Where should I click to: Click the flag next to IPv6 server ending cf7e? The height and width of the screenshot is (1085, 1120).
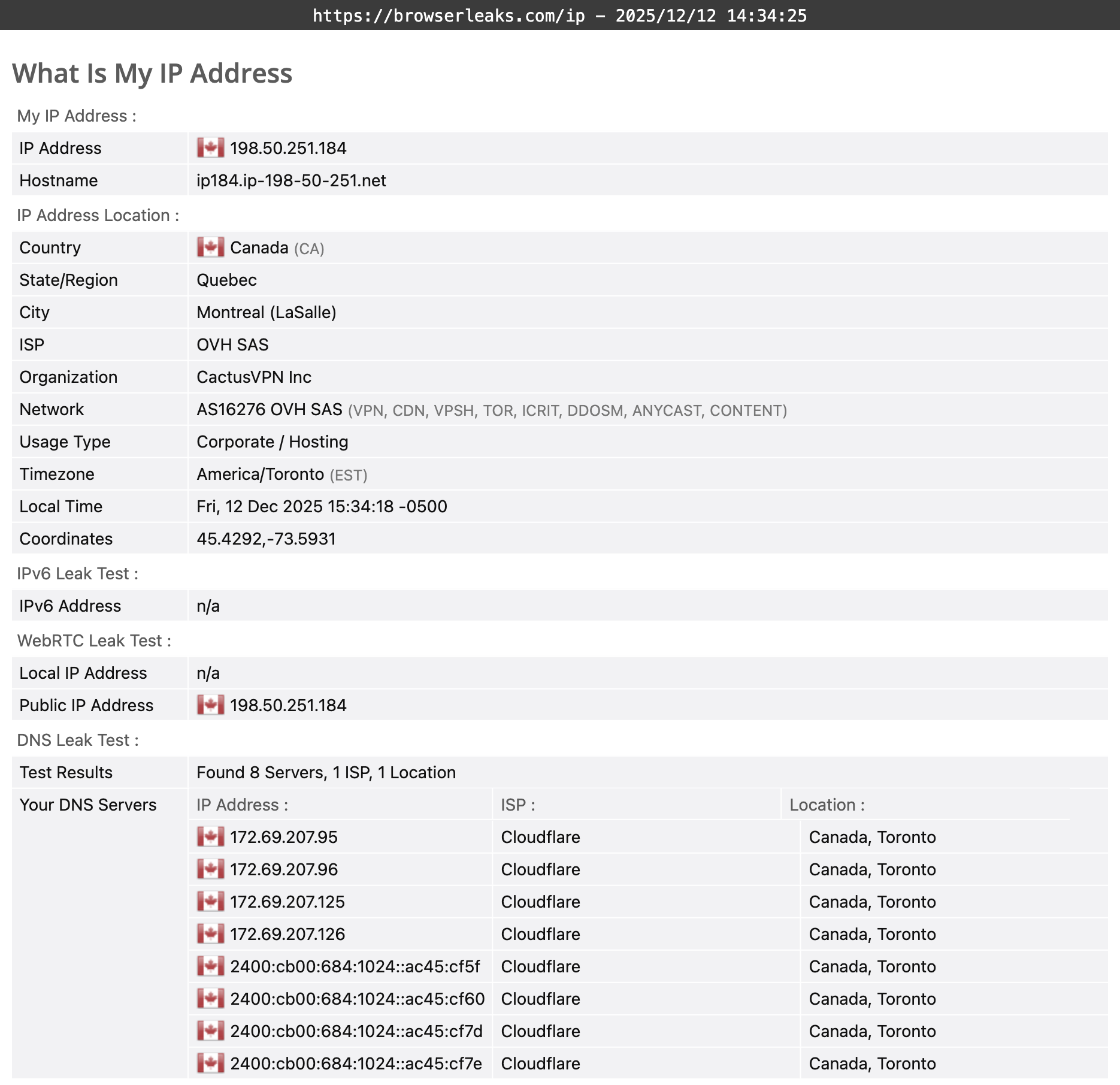(210, 1063)
